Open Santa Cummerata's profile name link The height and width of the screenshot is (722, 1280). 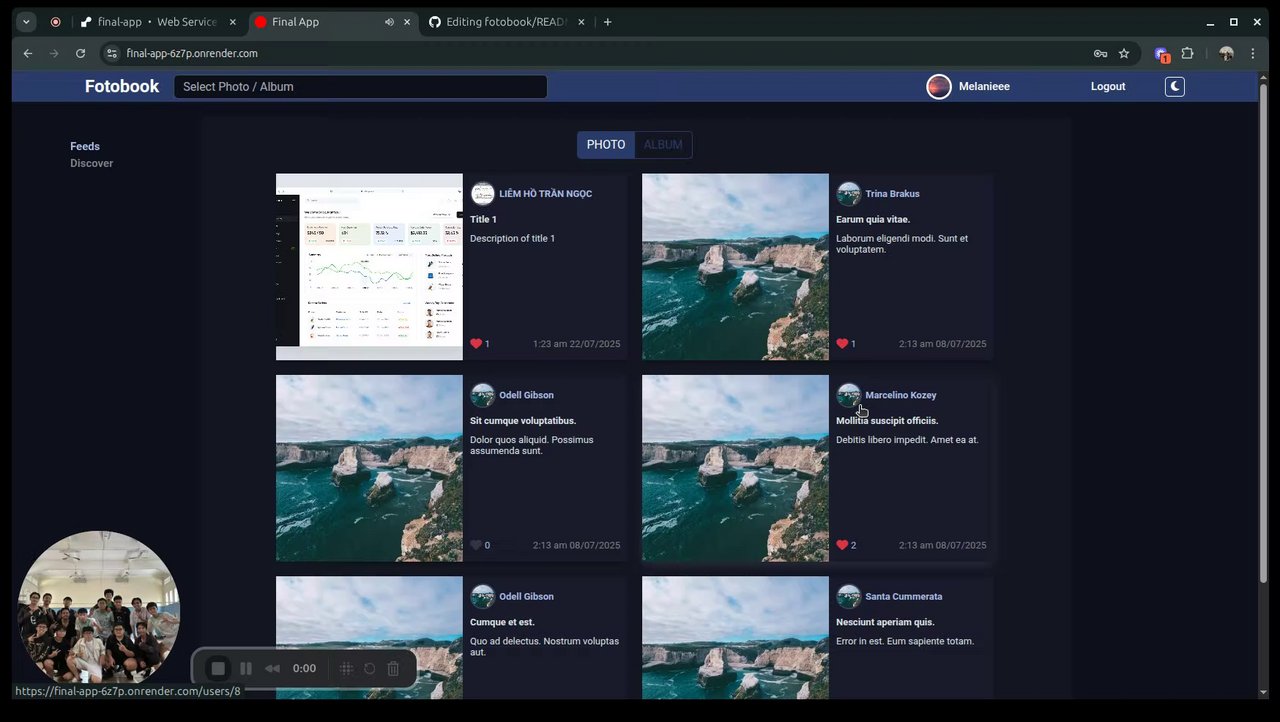tap(904, 597)
